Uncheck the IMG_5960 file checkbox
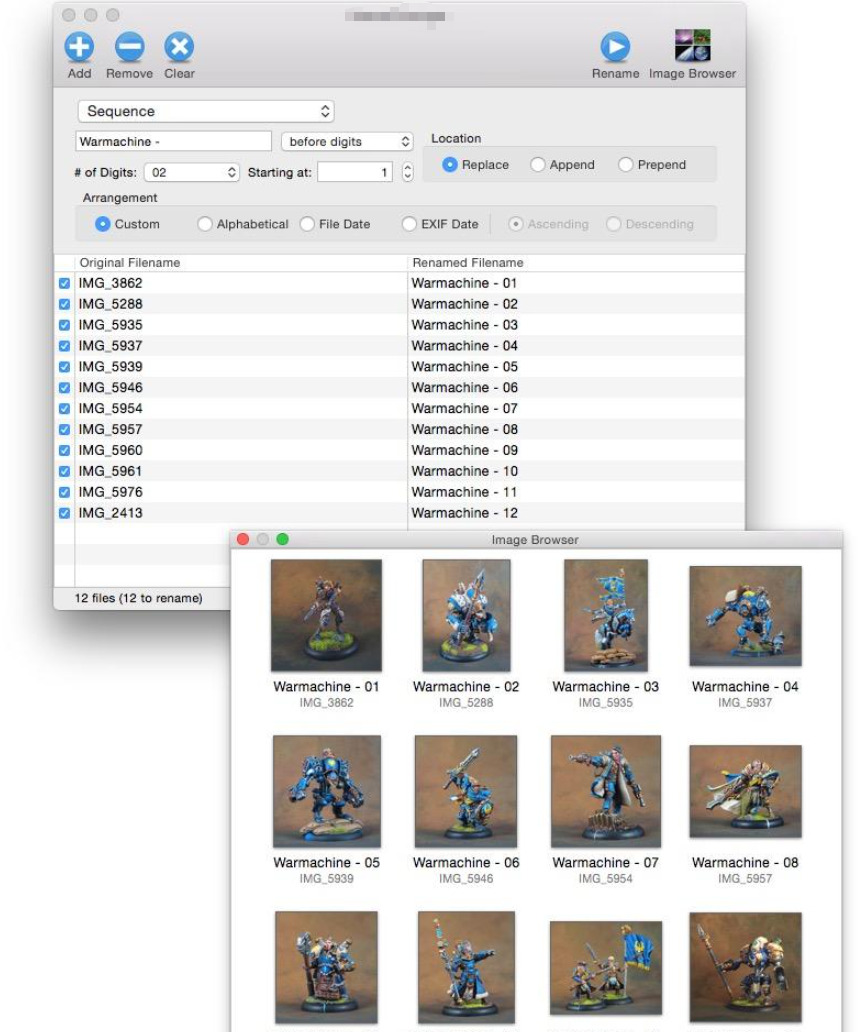The height and width of the screenshot is (1032, 866). pos(64,451)
